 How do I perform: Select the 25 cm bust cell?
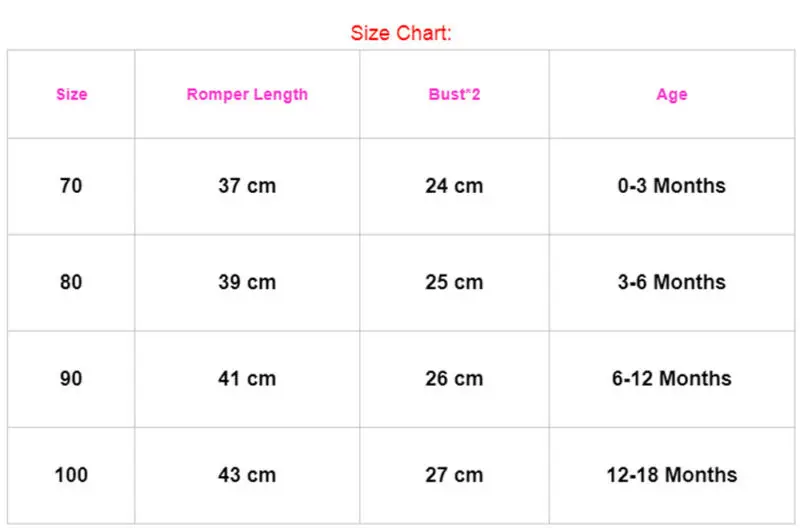tap(454, 282)
